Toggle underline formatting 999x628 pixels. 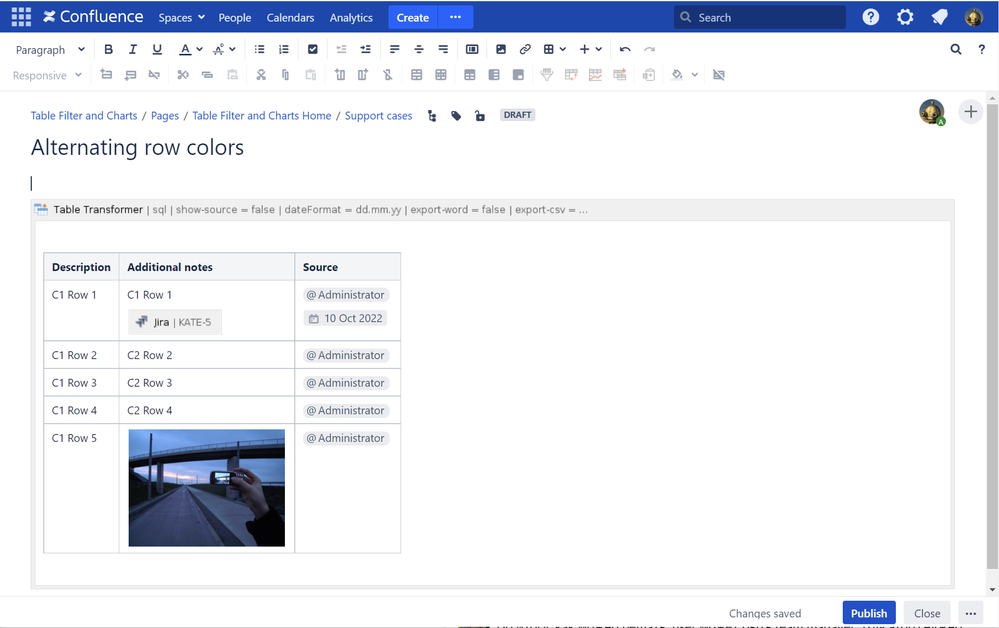tap(157, 49)
